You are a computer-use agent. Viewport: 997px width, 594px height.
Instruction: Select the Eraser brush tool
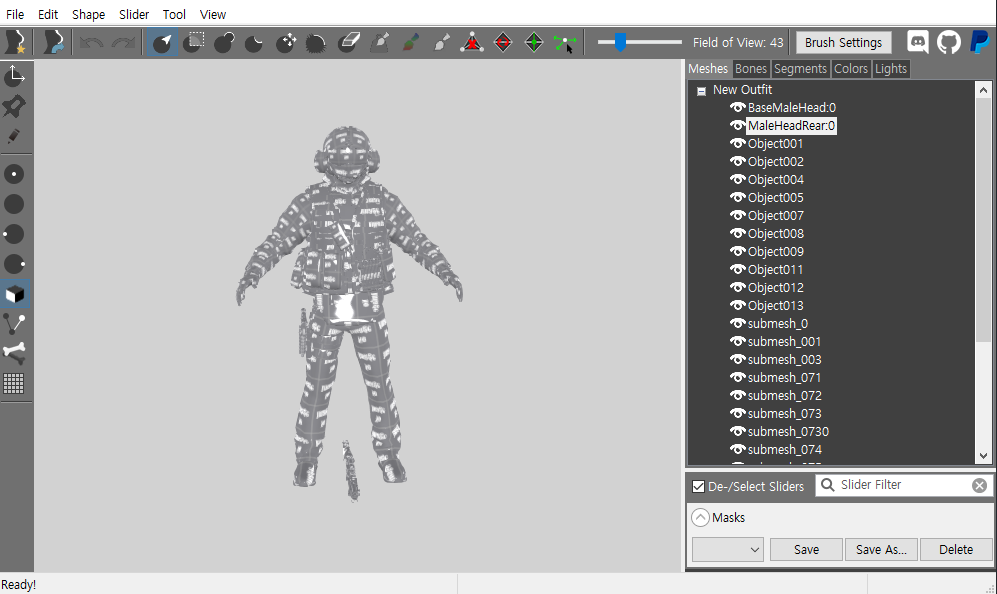tap(348, 43)
